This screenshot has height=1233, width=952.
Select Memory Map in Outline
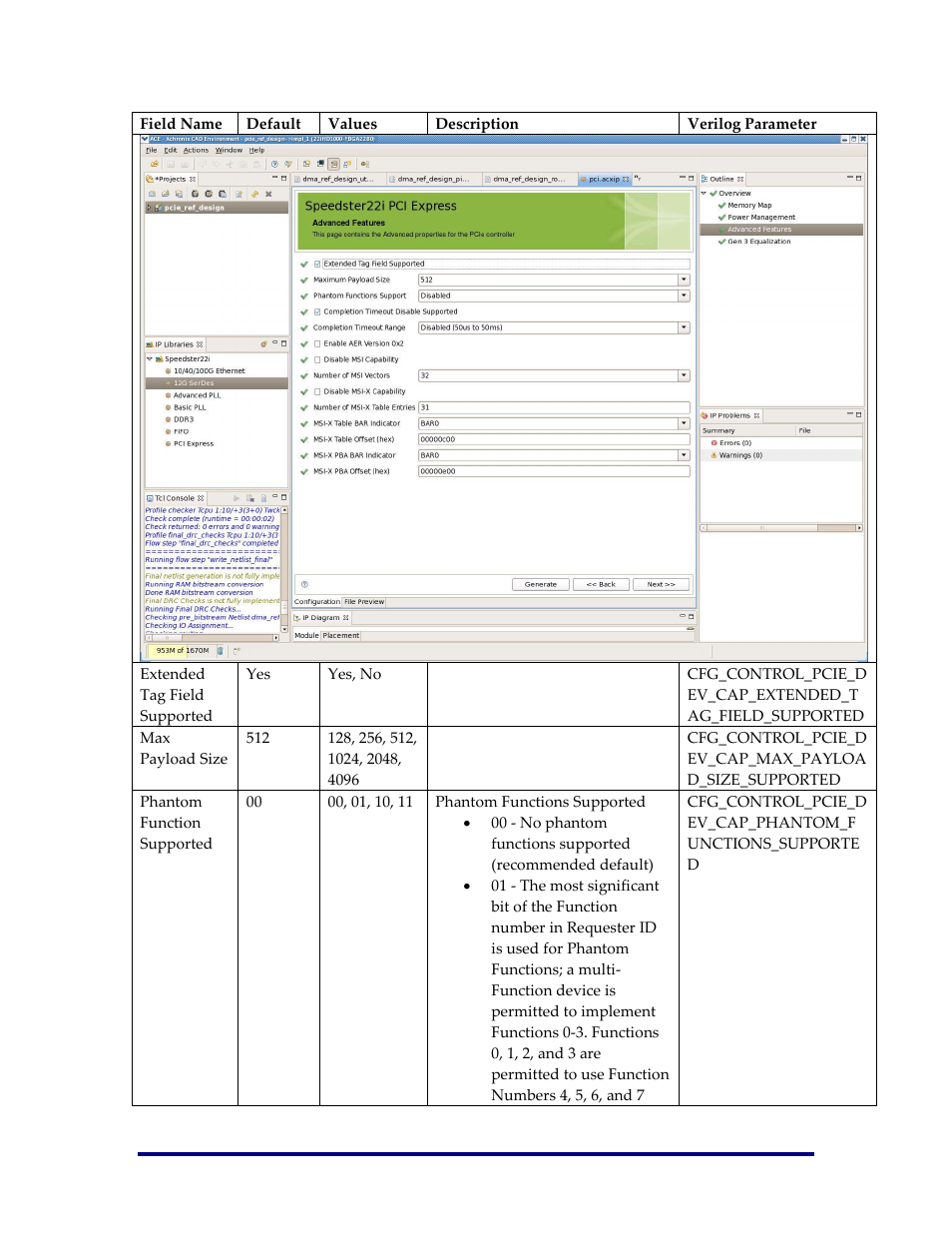click(x=749, y=206)
